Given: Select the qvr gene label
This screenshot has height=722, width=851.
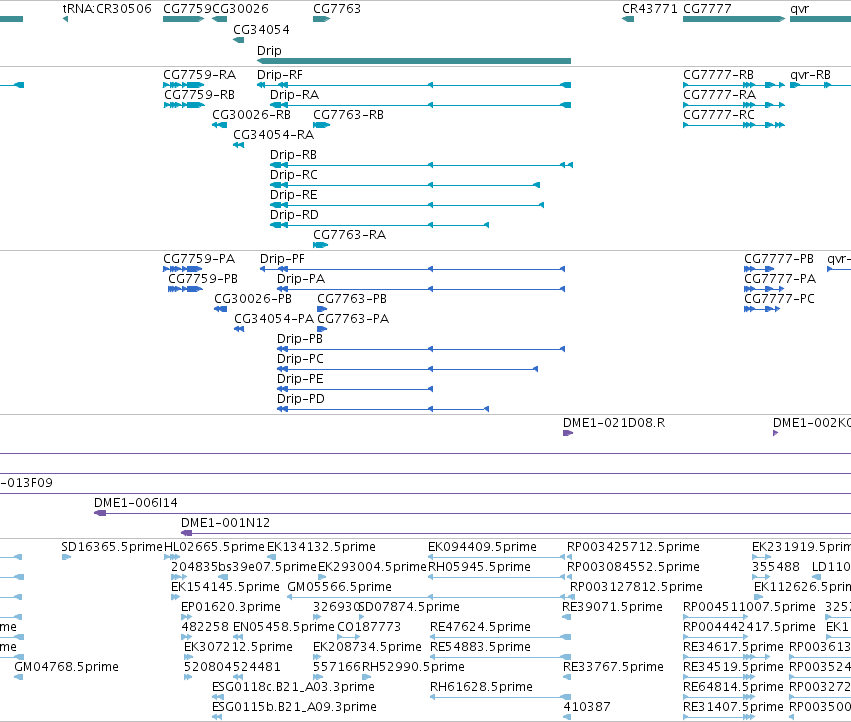Looking at the screenshot, I should (x=799, y=9).
